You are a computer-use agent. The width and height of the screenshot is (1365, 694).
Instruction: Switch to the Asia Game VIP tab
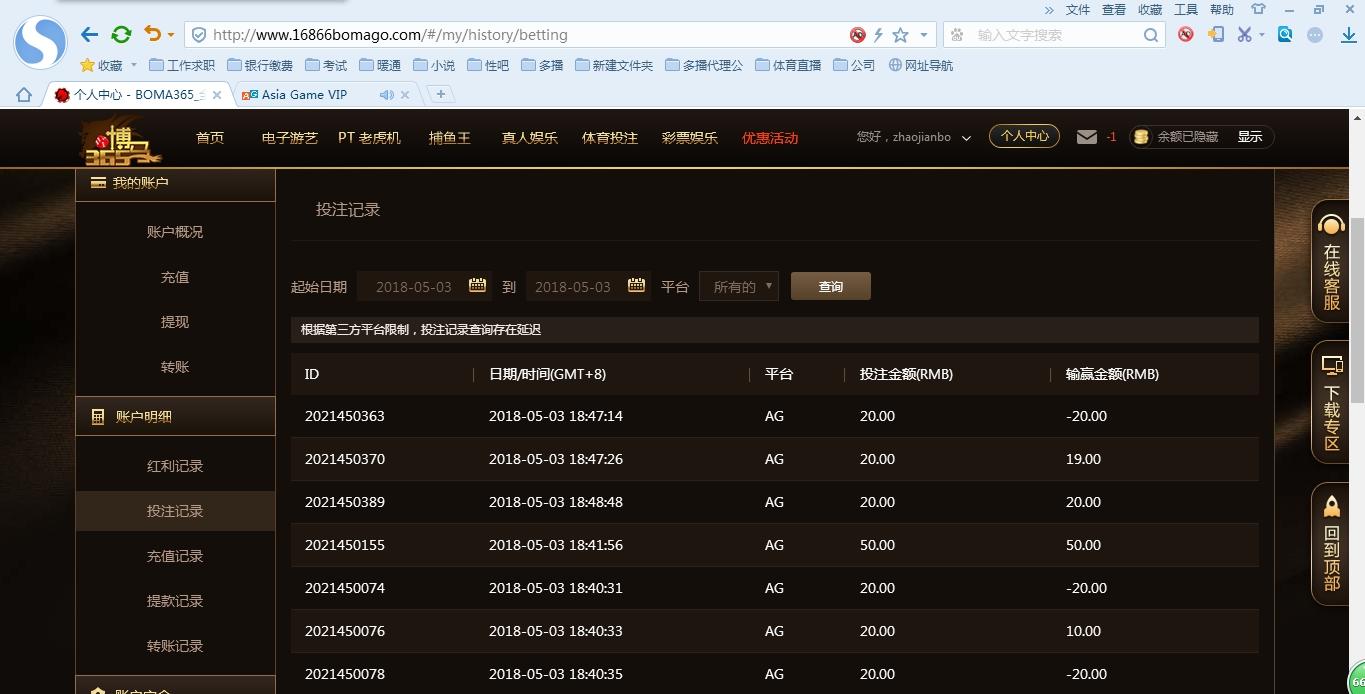coord(304,94)
